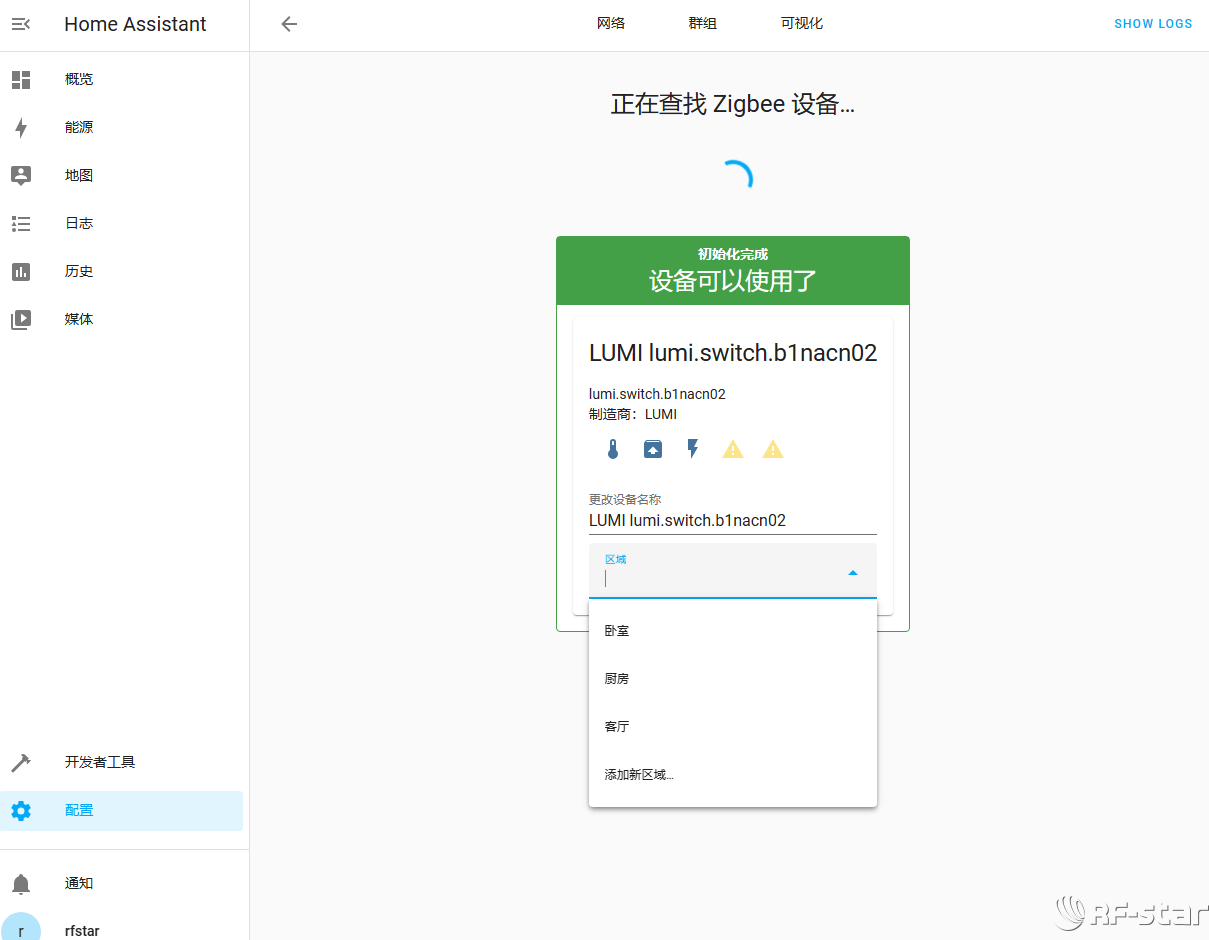The height and width of the screenshot is (940, 1209).
Task: Open the 日志 logbook list icon
Action: click(21, 224)
